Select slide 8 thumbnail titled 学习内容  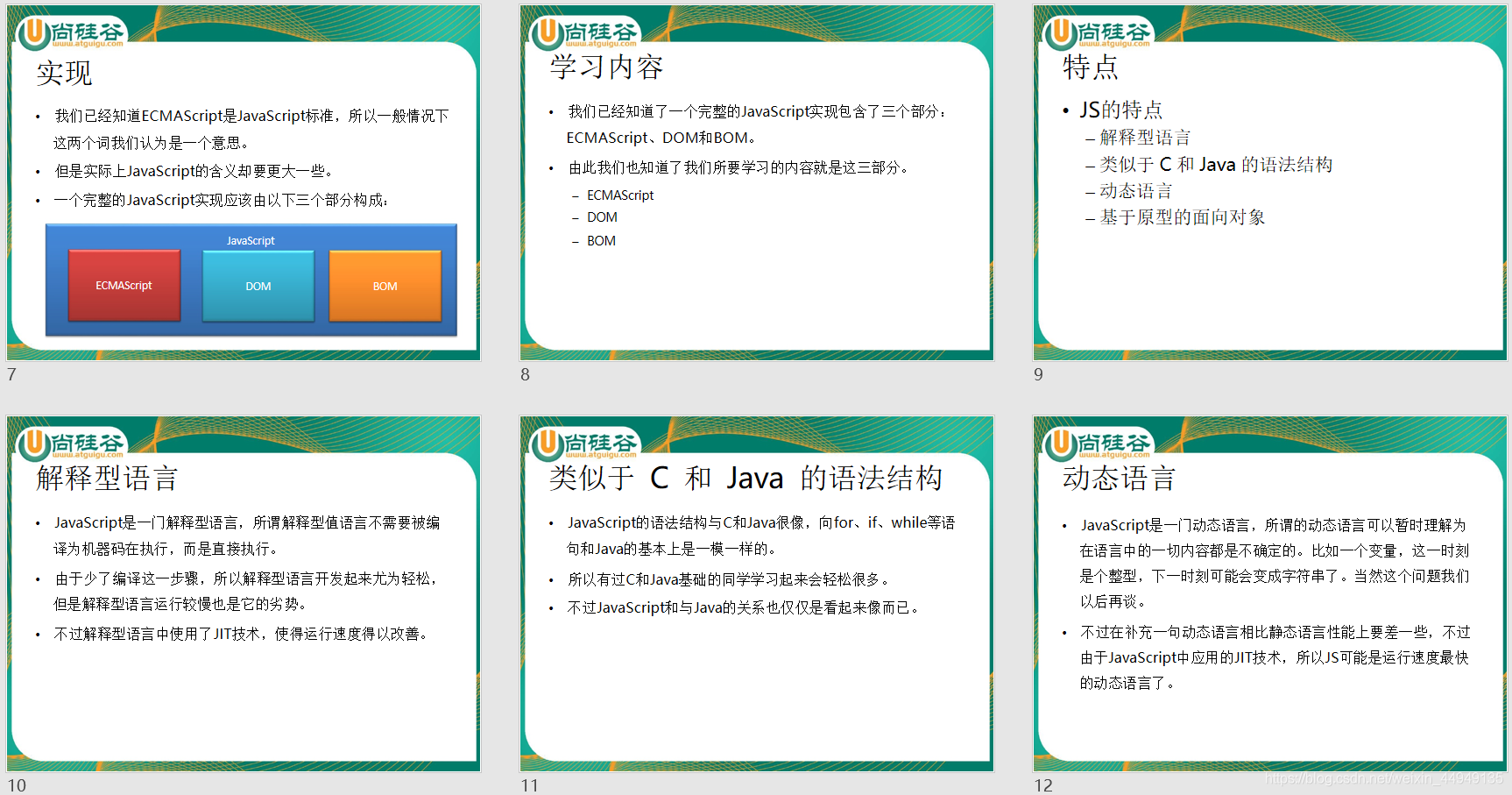757,182
